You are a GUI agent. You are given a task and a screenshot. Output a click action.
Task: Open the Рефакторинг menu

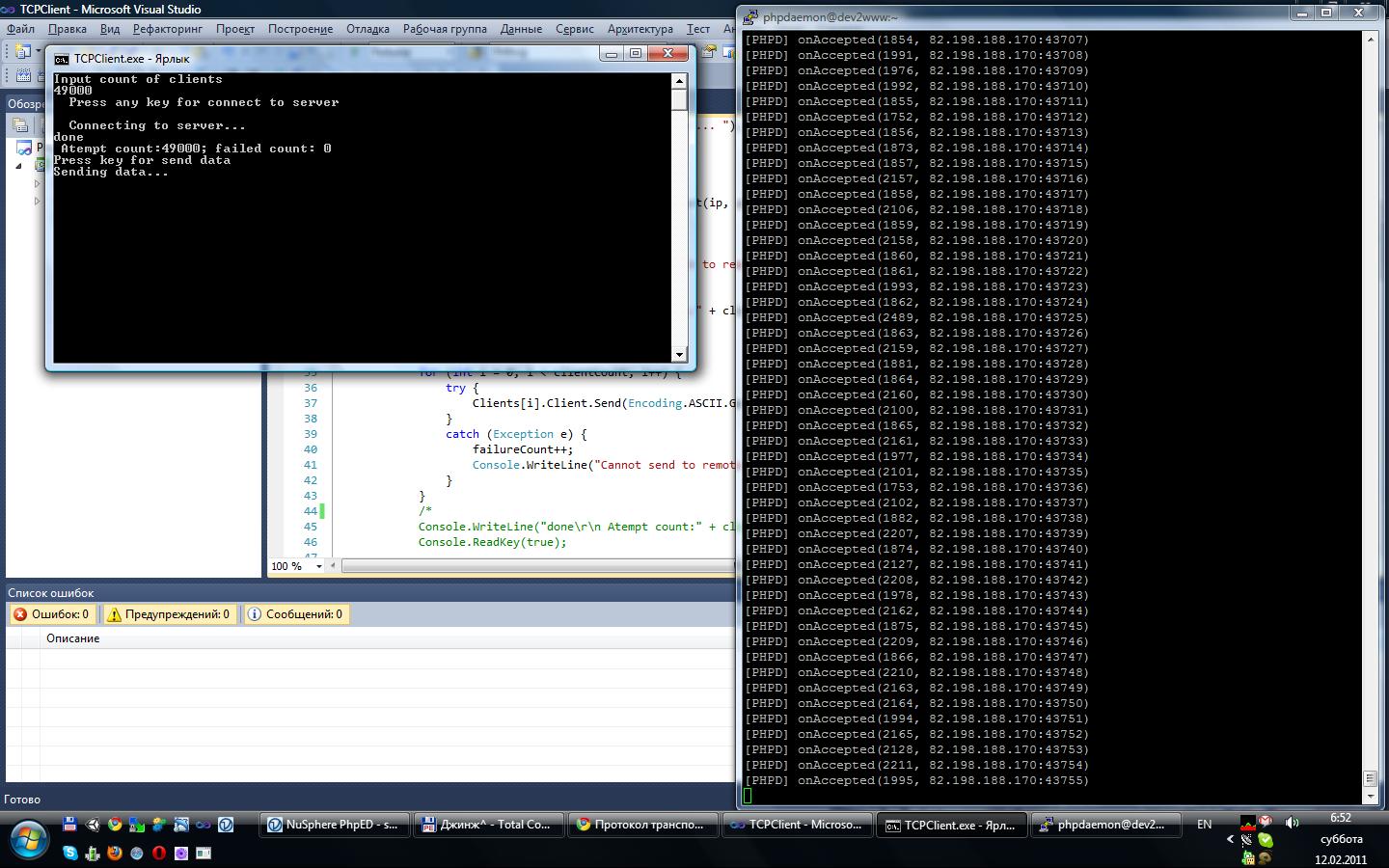(x=168, y=29)
